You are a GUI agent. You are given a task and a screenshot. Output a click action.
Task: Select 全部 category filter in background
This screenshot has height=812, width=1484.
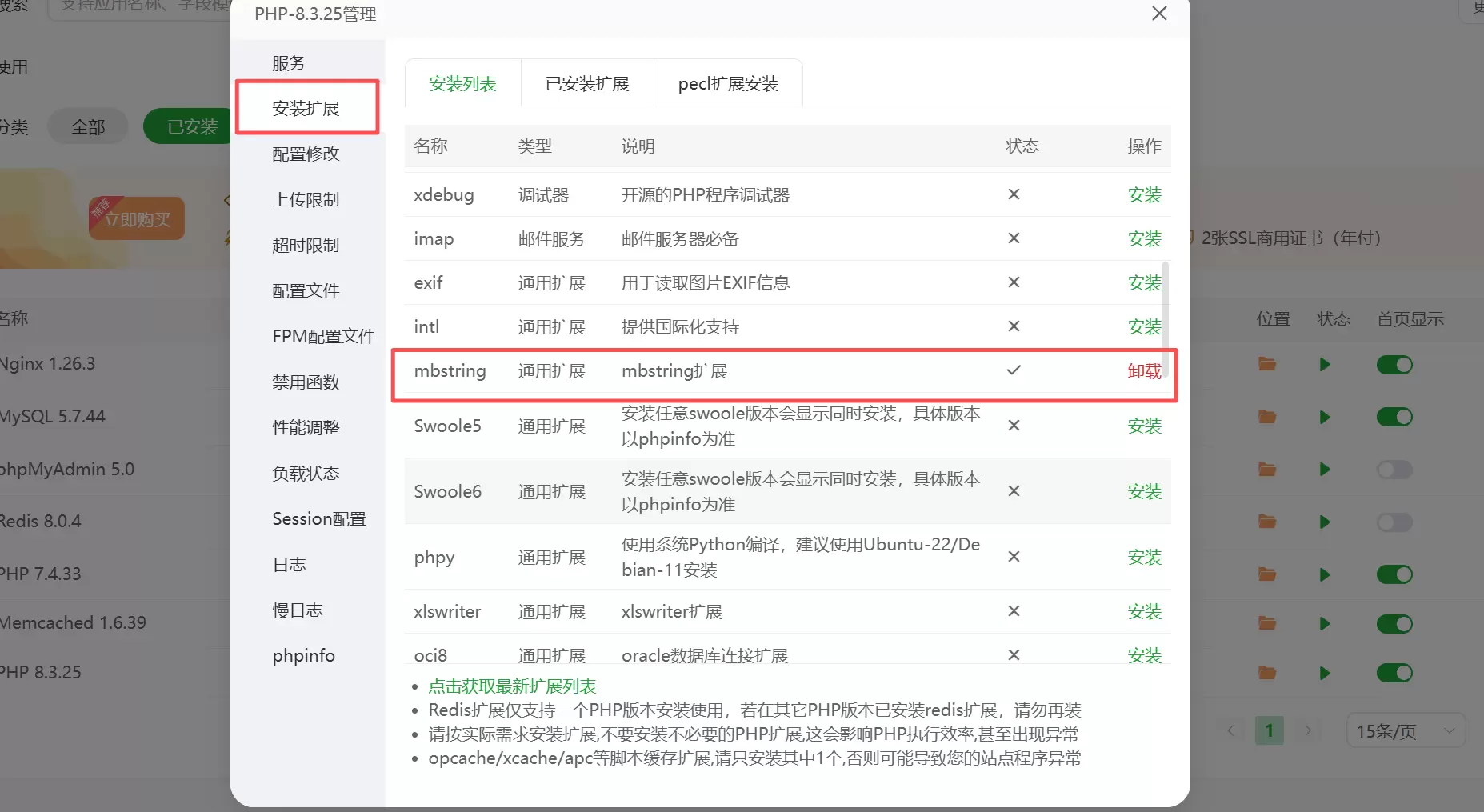point(88,126)
